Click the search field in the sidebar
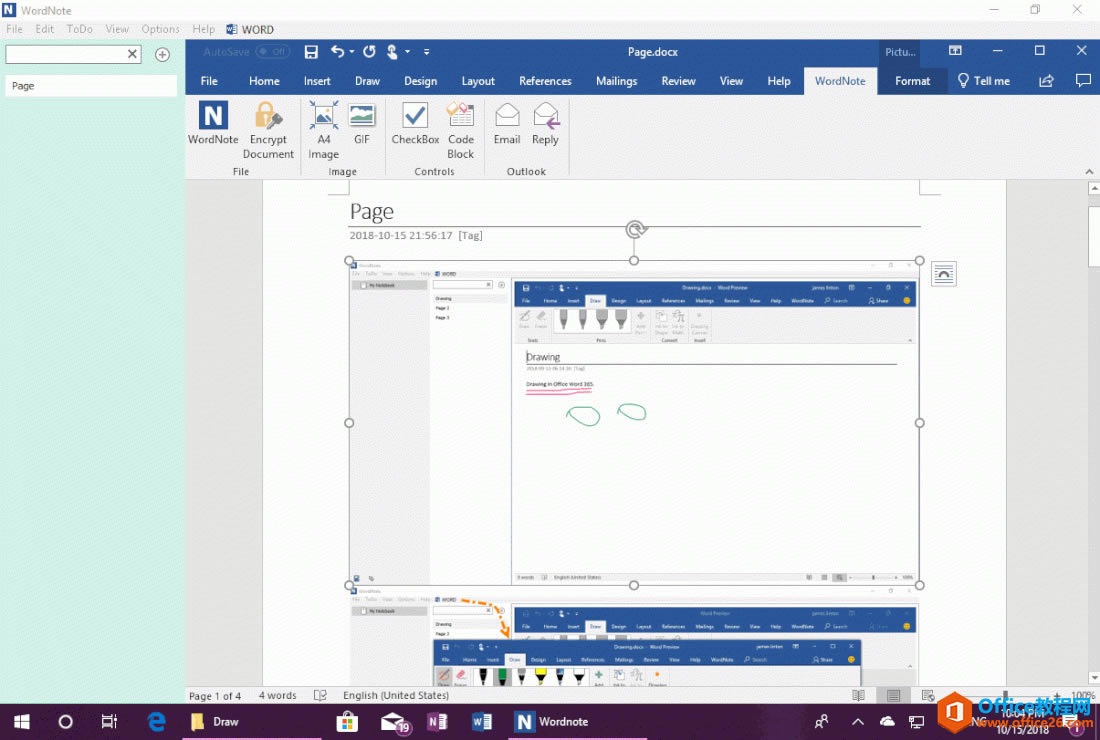 coord(65,54)
